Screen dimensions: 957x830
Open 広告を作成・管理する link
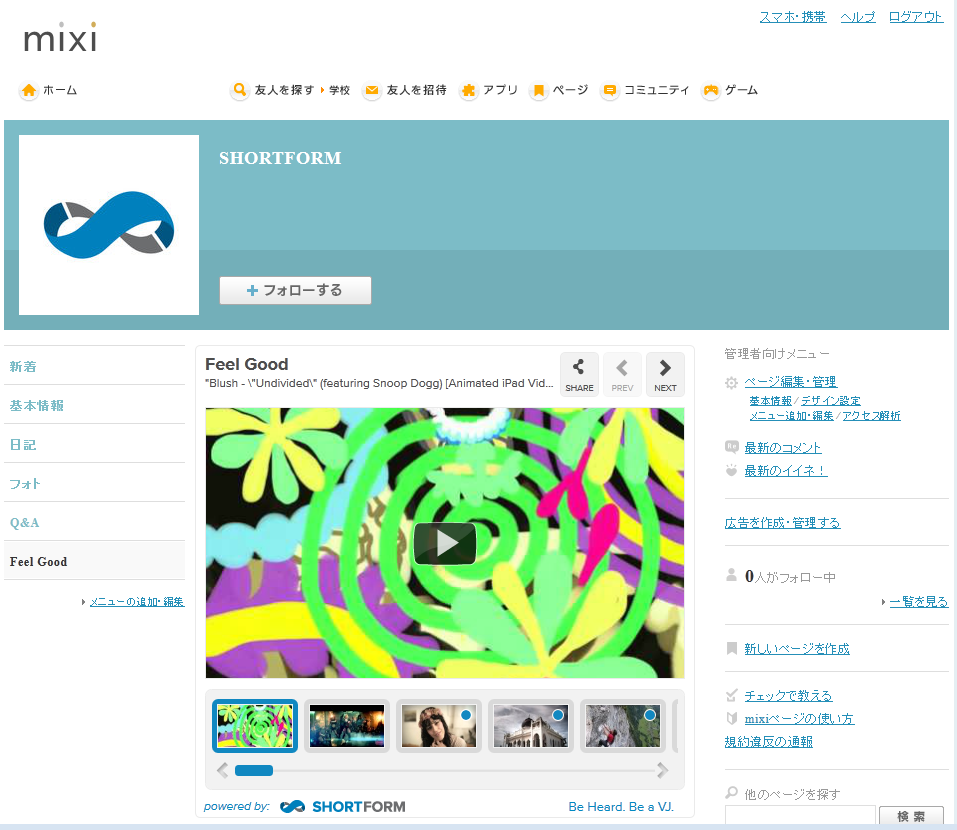pyautogui.click(x=782, y=523)
